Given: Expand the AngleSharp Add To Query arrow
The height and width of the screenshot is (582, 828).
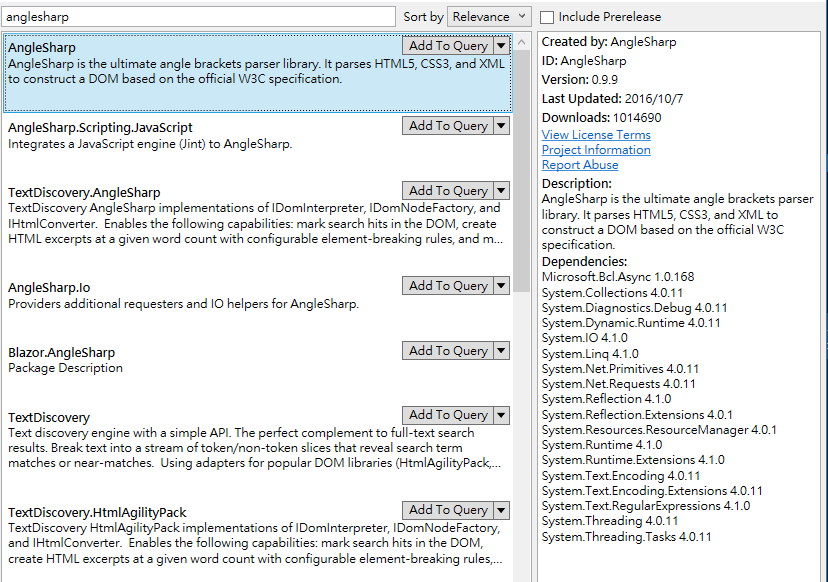Looking at the screenshot, I should point(501,45).
